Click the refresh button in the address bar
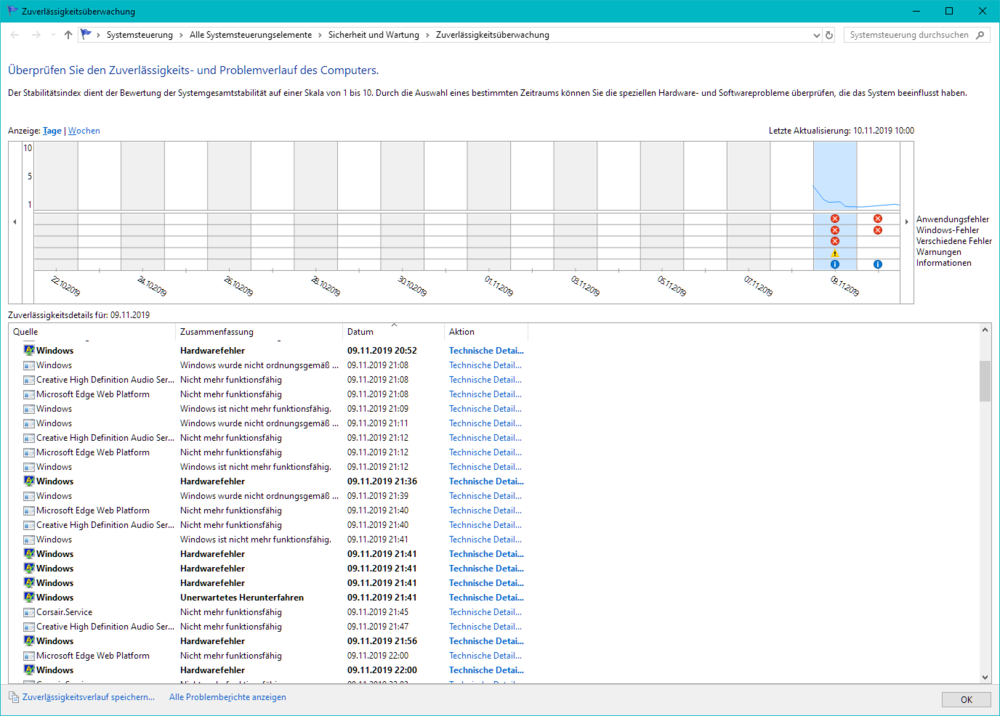 click(x=828, y=35)
